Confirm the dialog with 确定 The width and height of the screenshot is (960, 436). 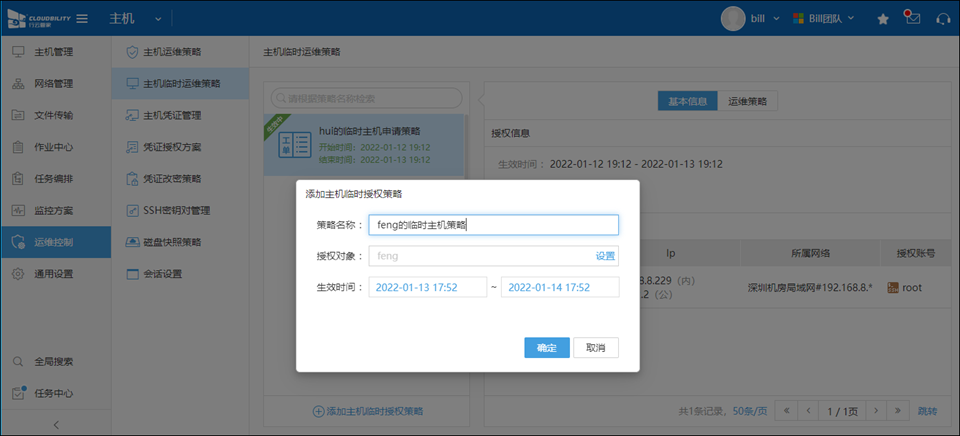coord(547,347)
